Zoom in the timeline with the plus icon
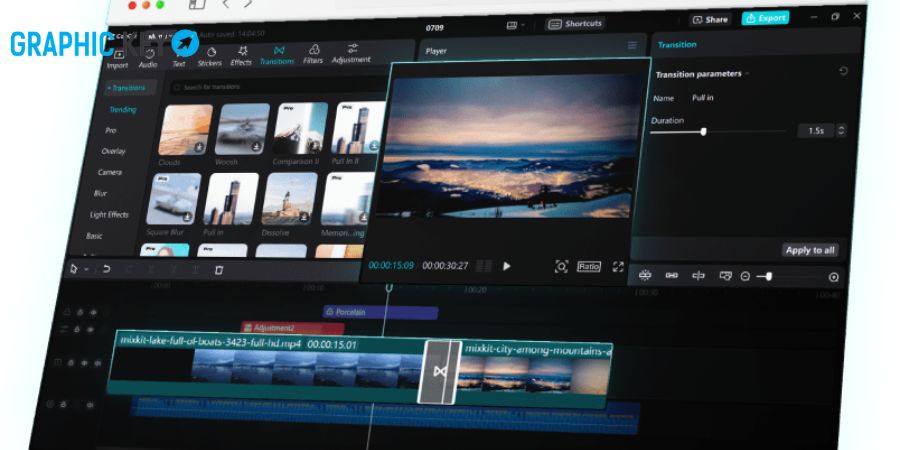 pyautogui.click(x=833, y=277)
